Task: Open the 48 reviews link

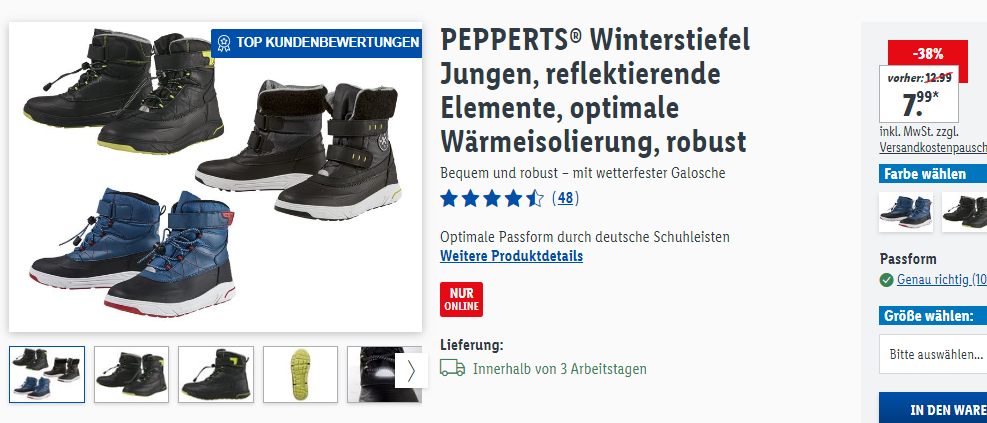Action: coord(565,198)
